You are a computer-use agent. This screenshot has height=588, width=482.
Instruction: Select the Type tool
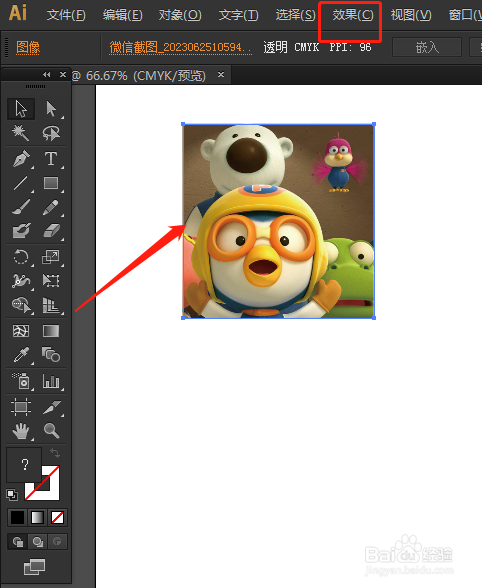tap(51, 159)
